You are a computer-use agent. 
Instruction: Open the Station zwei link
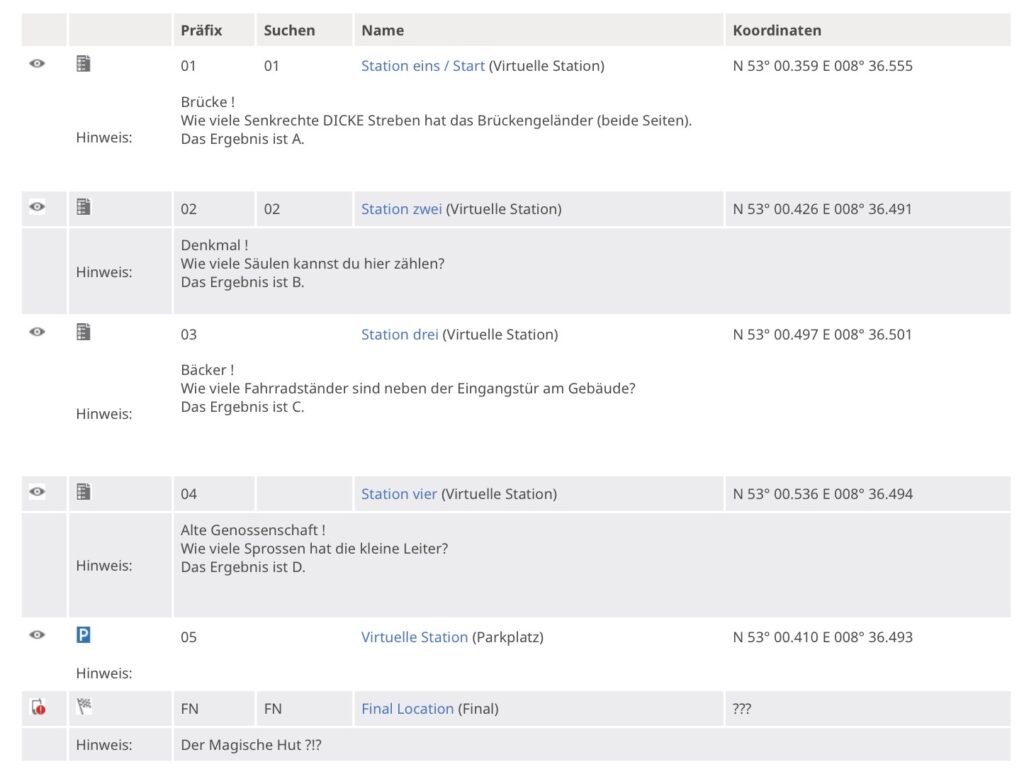click(x=401, y=209)
